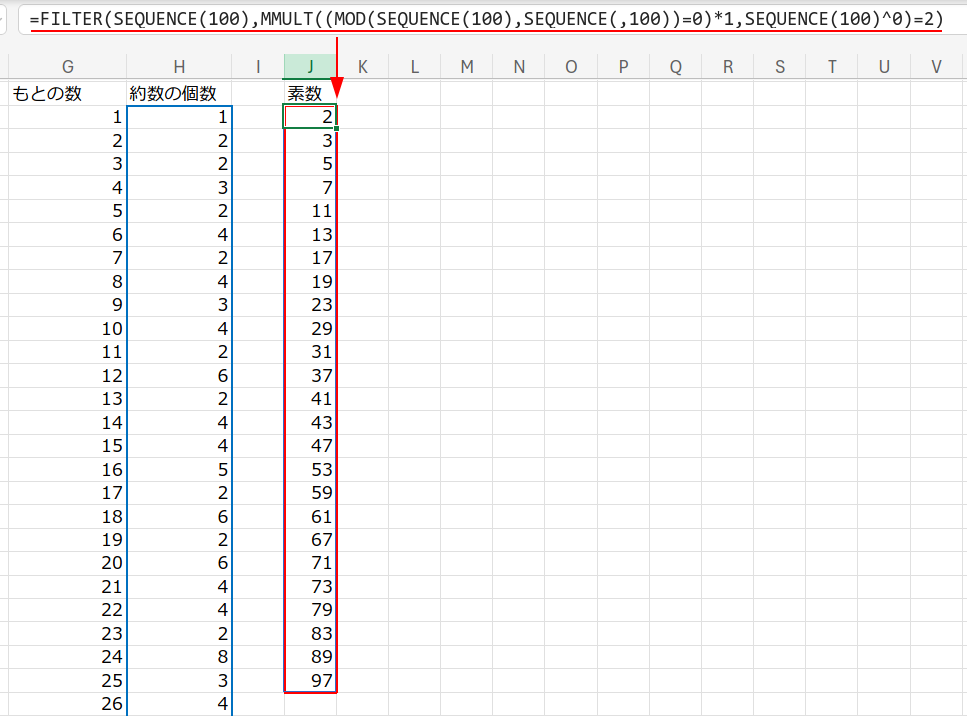This screenshot has height=716, width=967.
Task: Select column S header
Action: pos(780,66)
